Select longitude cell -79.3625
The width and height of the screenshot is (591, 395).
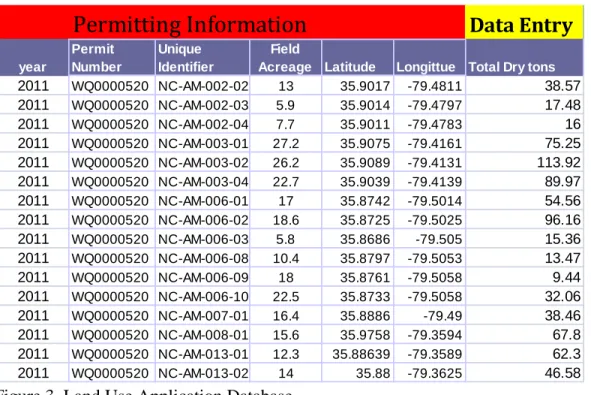point(429,373)
